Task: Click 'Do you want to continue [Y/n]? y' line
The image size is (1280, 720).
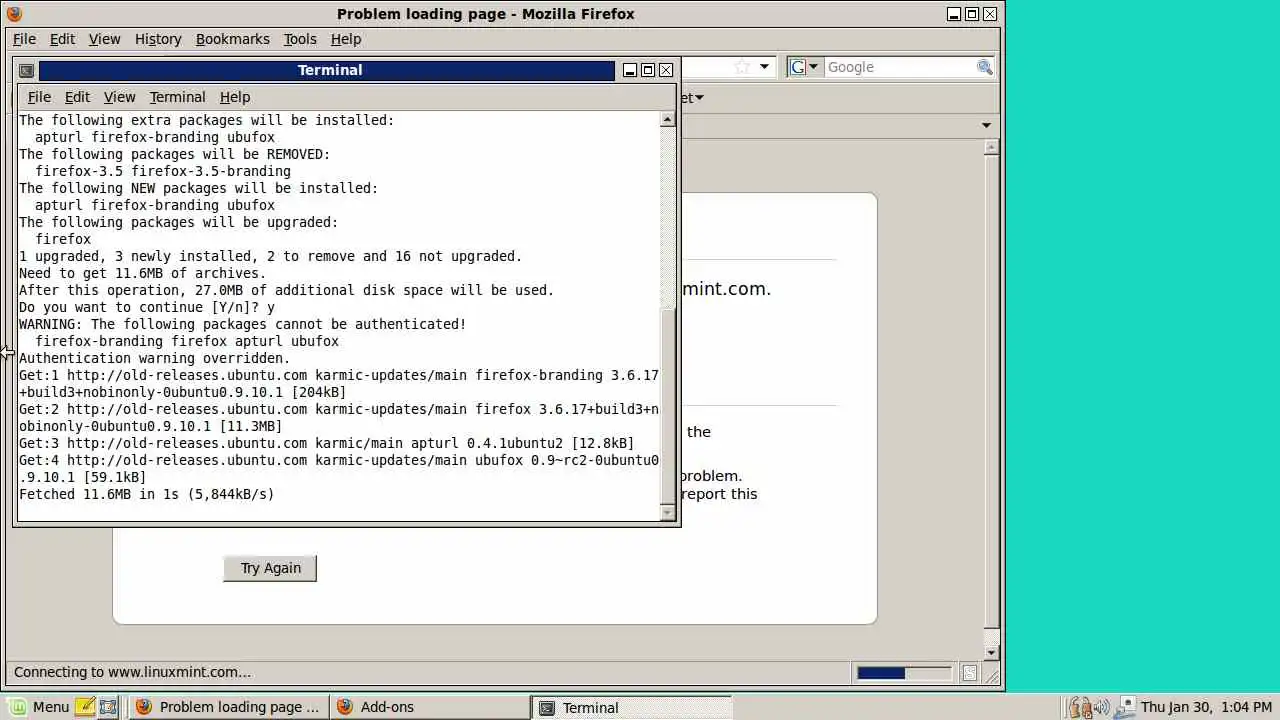Action: coord(146,307)
